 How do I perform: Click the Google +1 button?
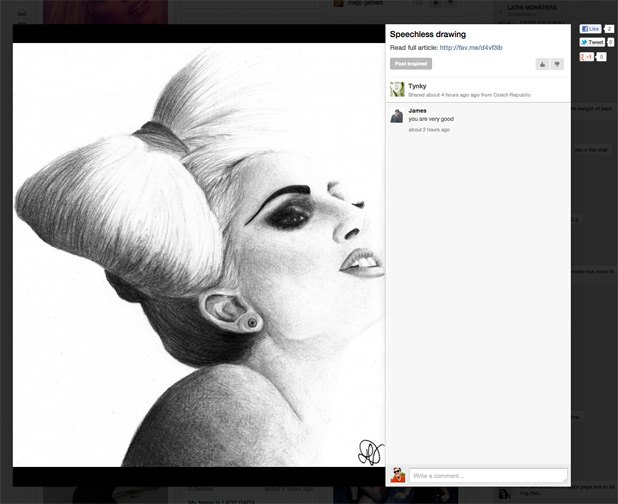(586, 57)
